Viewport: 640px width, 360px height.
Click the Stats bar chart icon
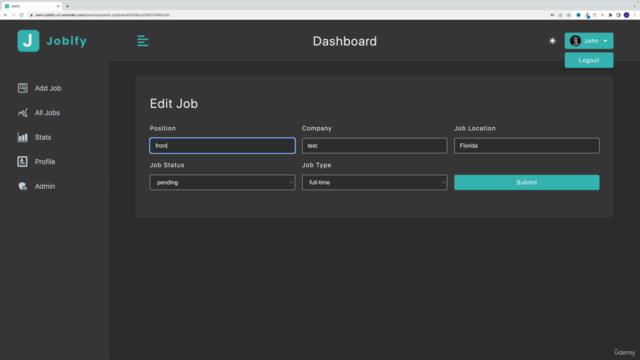pos(22,137)
